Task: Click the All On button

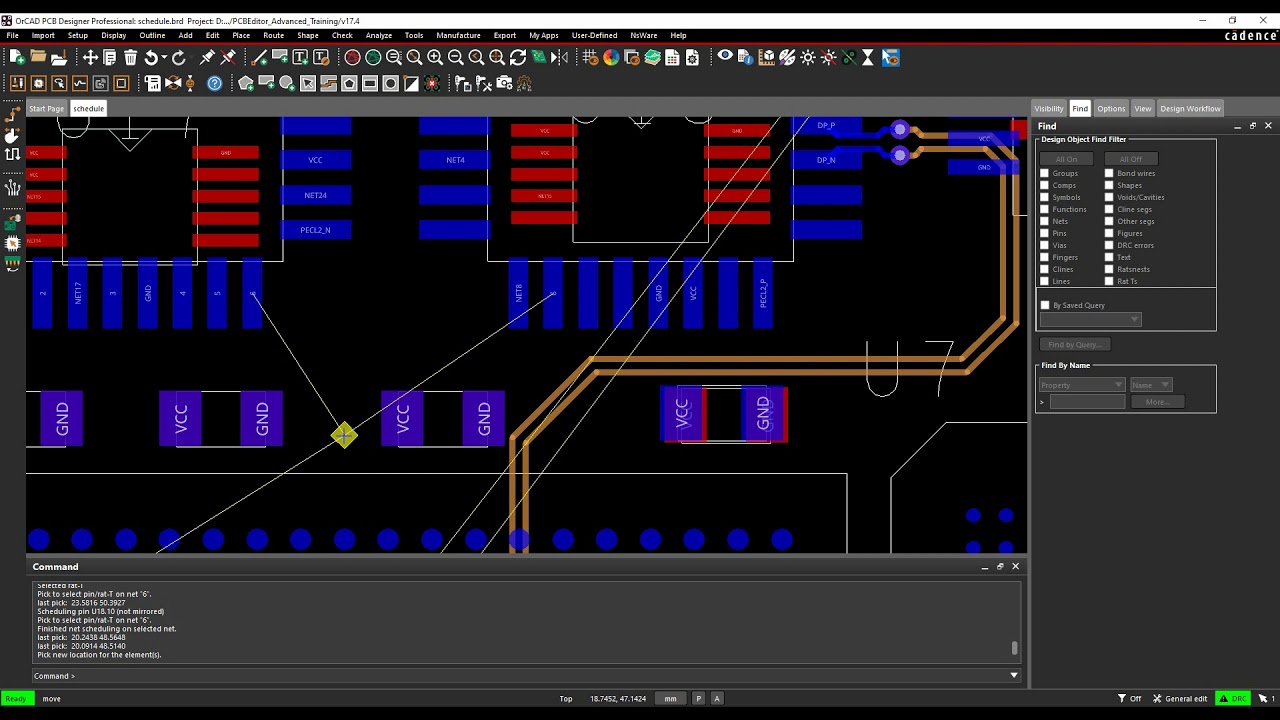Action: point(1066,159)
